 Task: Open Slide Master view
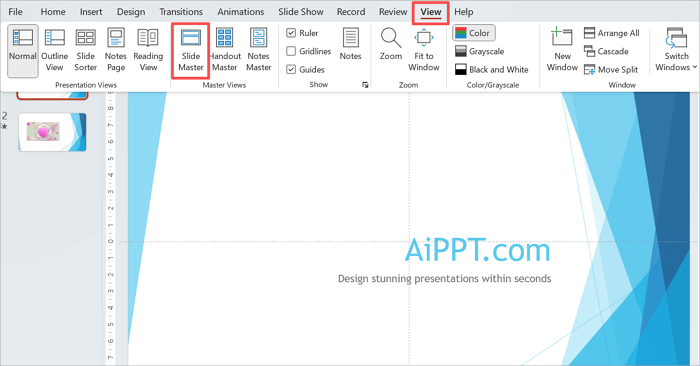pos(191,50)
